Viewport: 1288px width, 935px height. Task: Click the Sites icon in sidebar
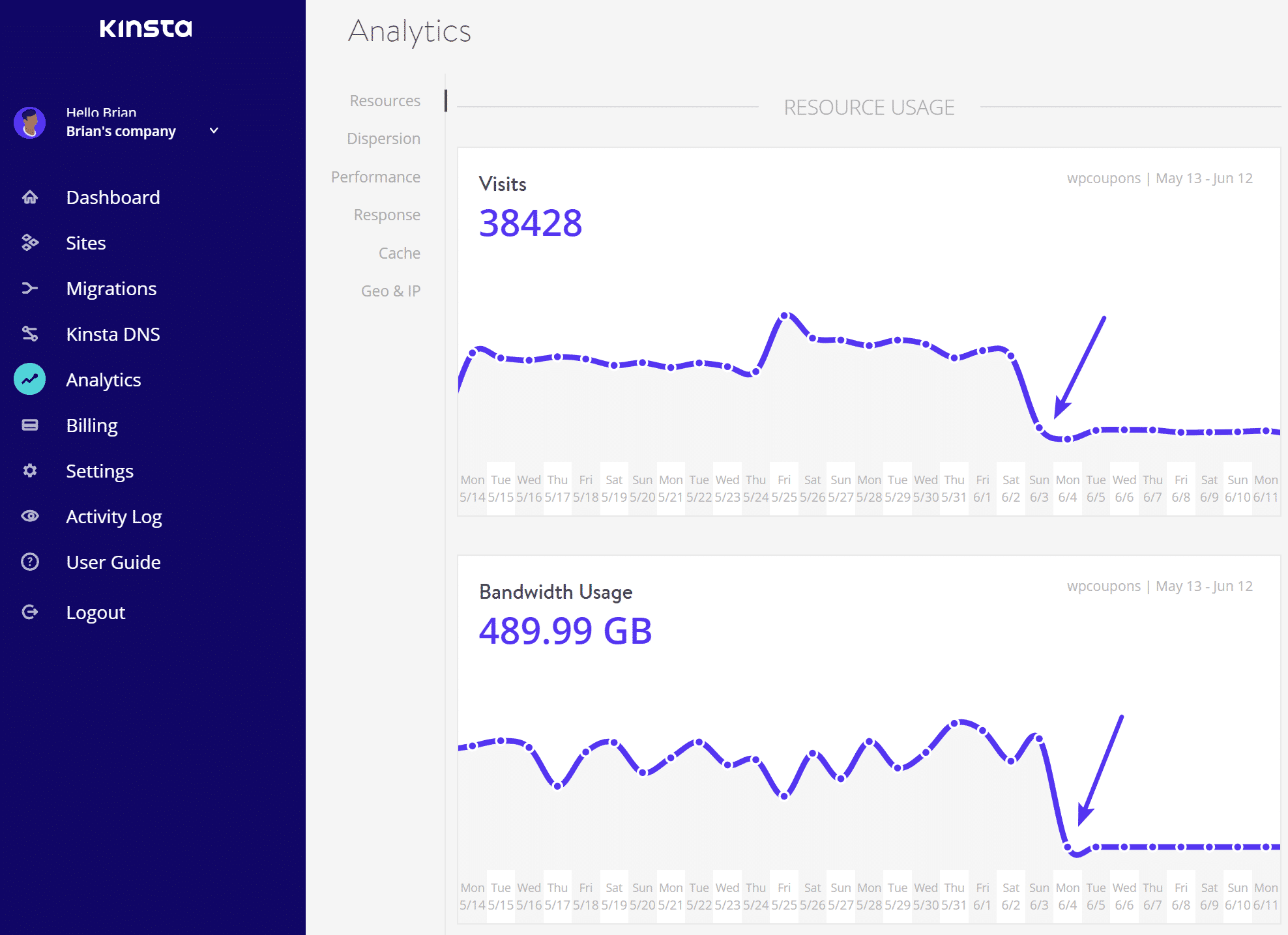click(x=30, y=242)
